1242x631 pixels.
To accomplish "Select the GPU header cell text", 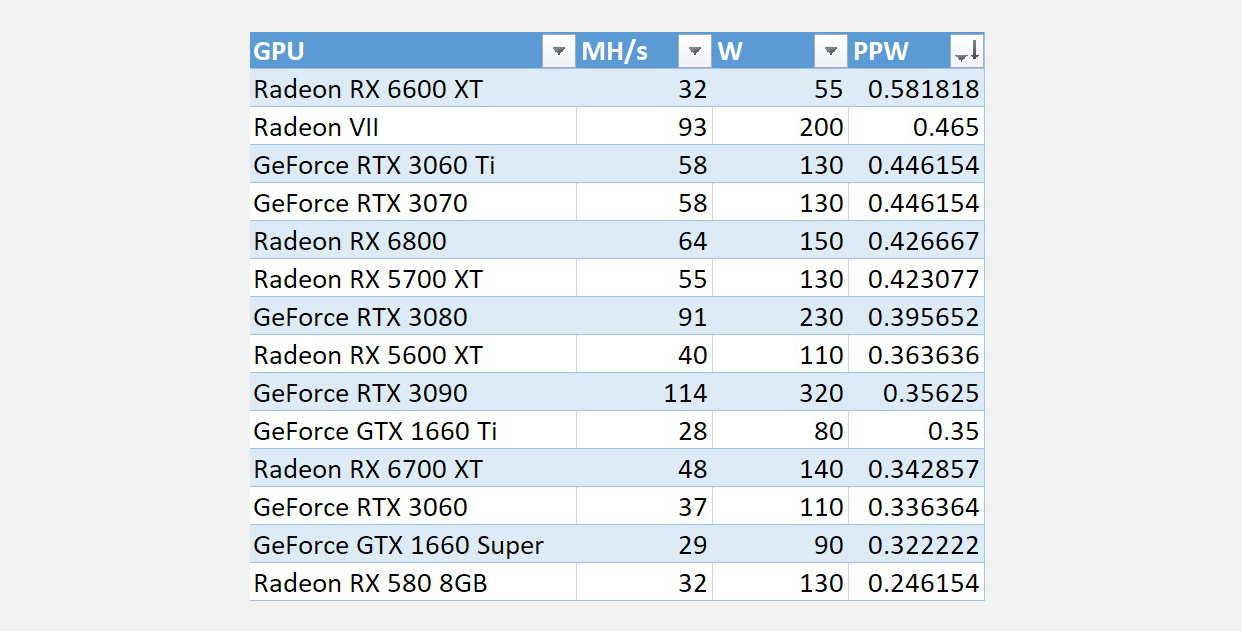I will point(279,51).
